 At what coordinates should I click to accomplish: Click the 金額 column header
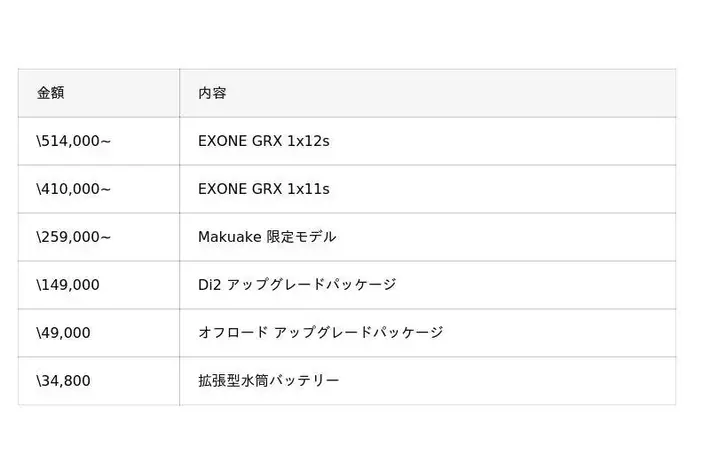pyautogui.click(x=50, y=93)
